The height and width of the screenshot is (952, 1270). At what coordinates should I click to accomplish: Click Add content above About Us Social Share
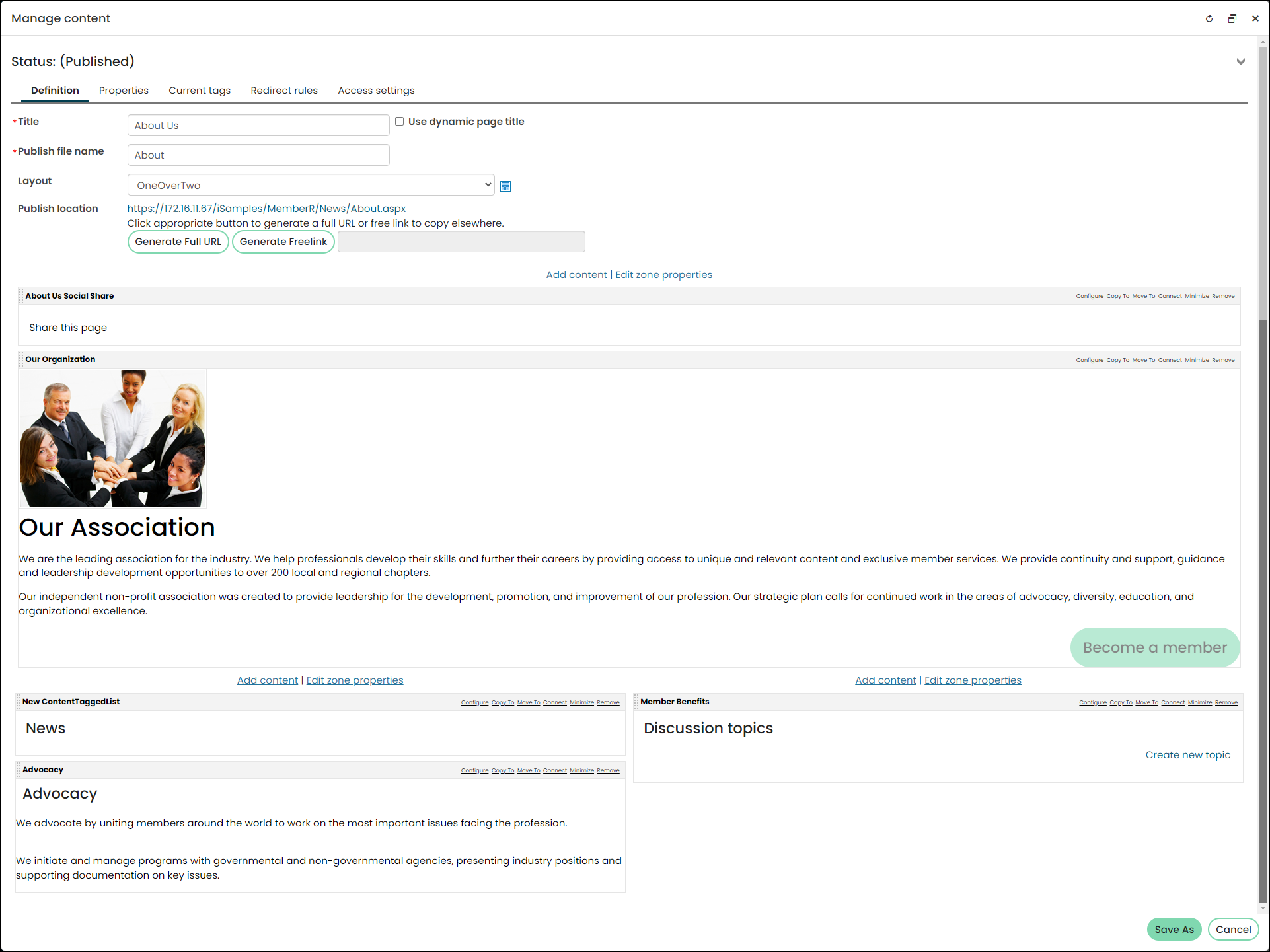tap(576, 275)
